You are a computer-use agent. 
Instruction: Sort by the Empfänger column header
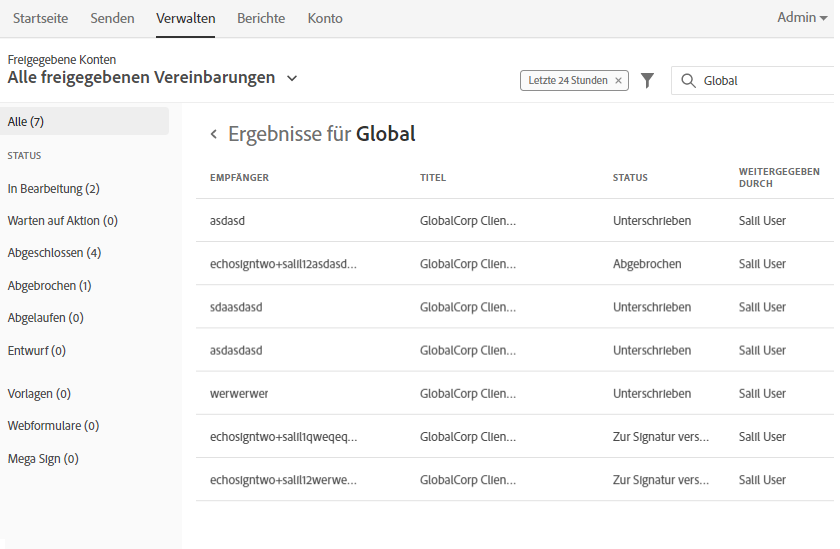[x=239, y=178]
